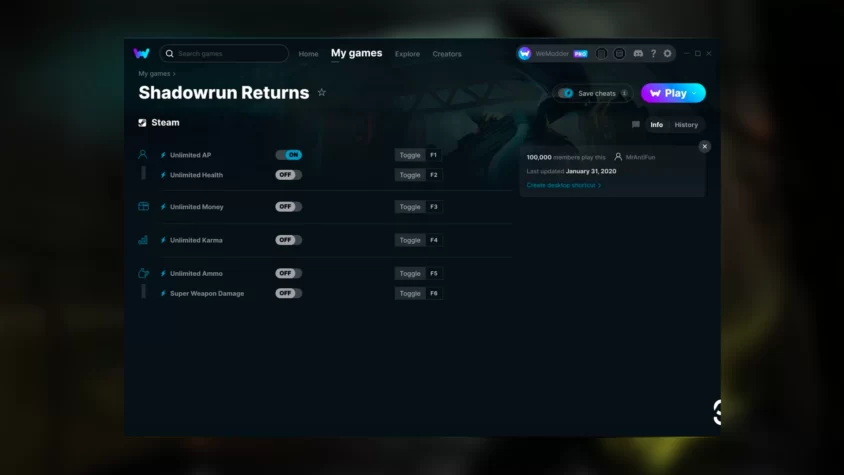
Task: Click the F6 hotkey box
Action: (x=434, y=294)
